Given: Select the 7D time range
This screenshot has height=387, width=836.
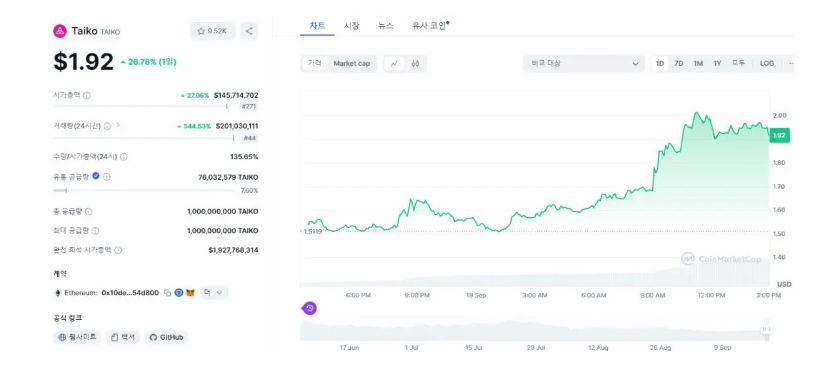Looking at the screenshot, I should tap(679, 63).
